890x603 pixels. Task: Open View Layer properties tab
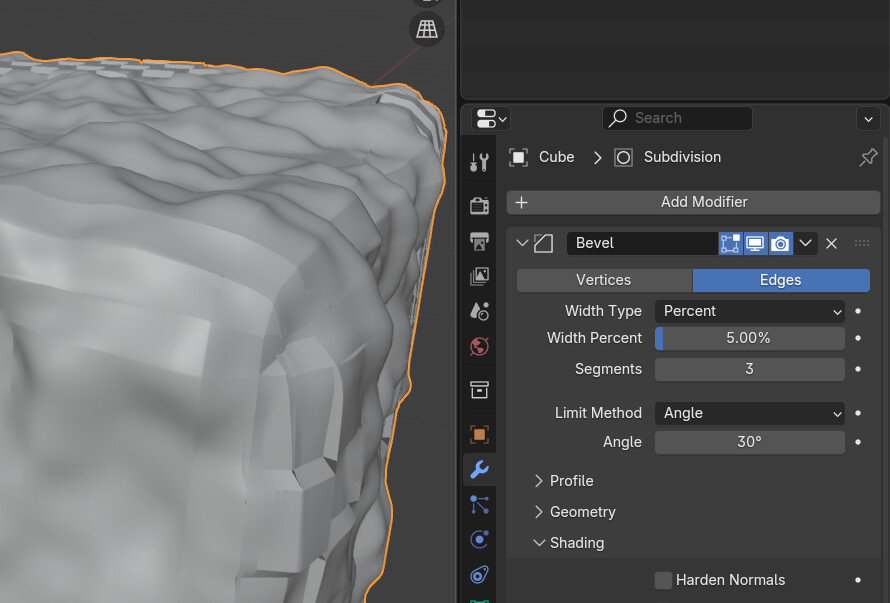coord(480,276)
